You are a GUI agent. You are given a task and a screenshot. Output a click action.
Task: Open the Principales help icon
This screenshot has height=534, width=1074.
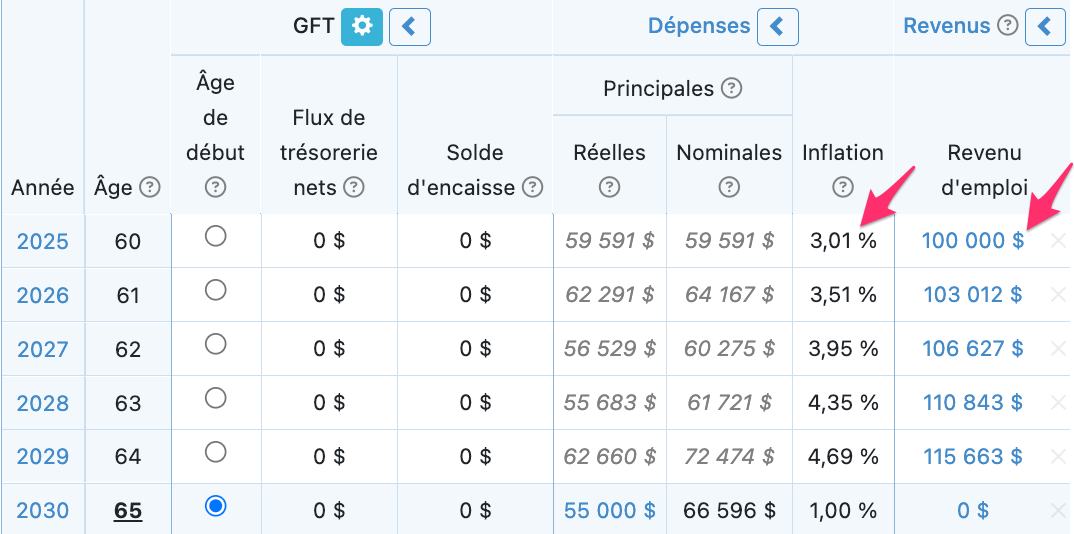pyautogui.click(x=732, y=89)
